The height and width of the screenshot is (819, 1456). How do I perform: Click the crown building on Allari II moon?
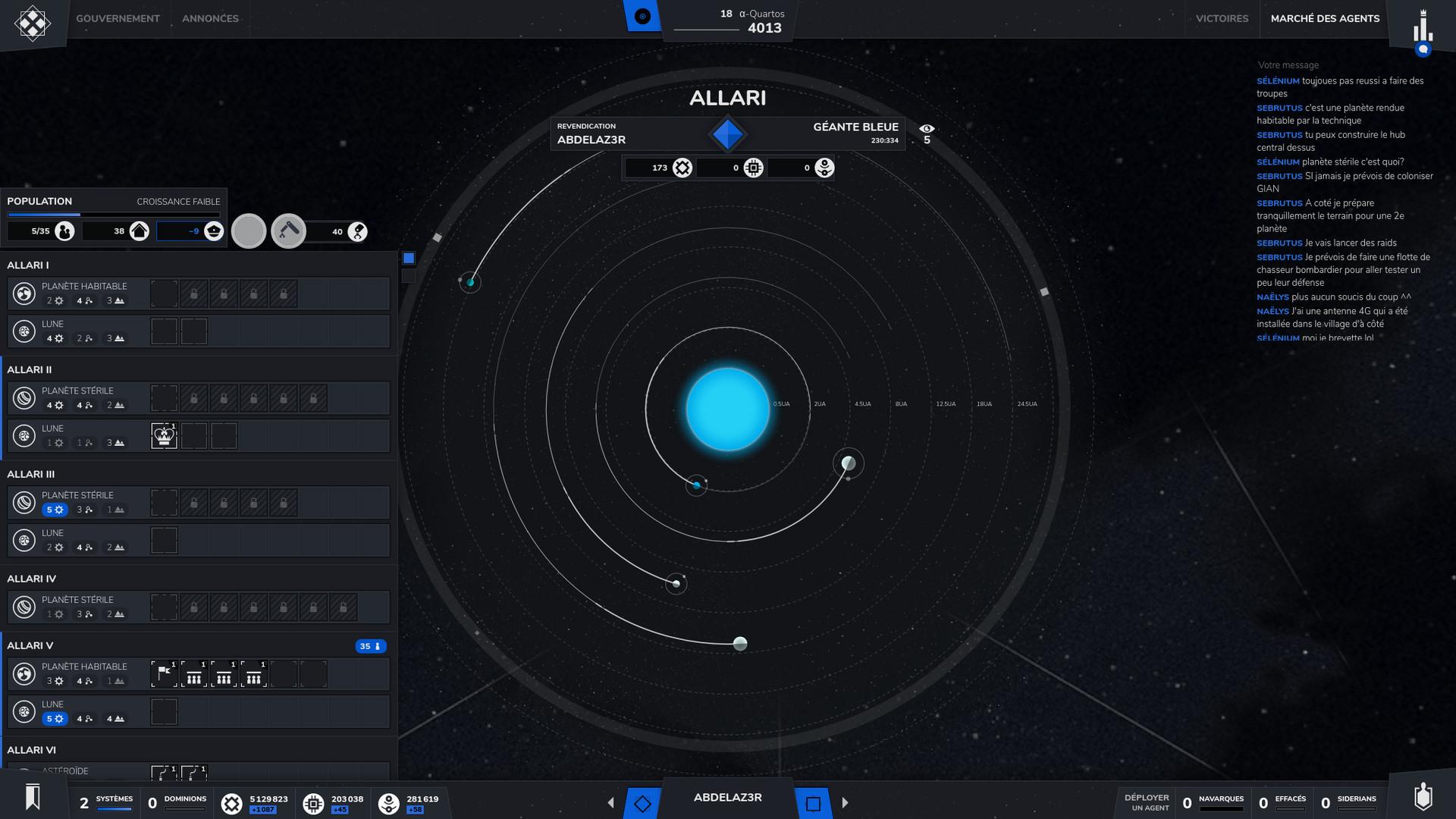click(164, 436)
